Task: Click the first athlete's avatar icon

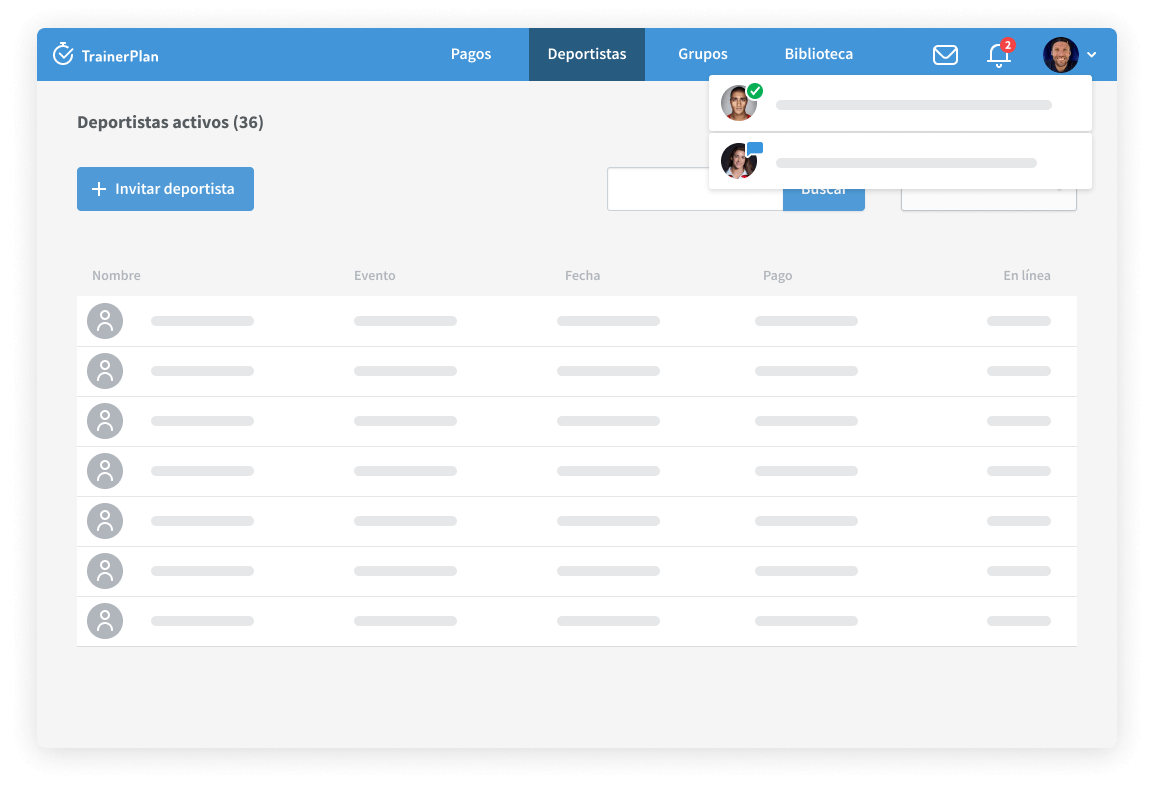Action: (105, 321)
